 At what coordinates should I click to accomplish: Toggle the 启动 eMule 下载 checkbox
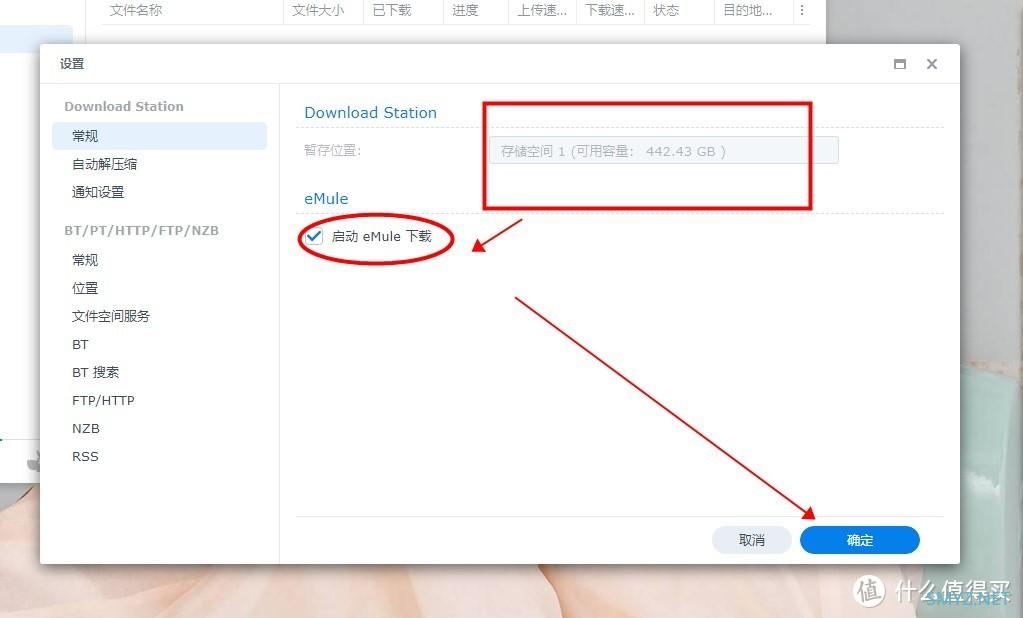pos(314,236)
